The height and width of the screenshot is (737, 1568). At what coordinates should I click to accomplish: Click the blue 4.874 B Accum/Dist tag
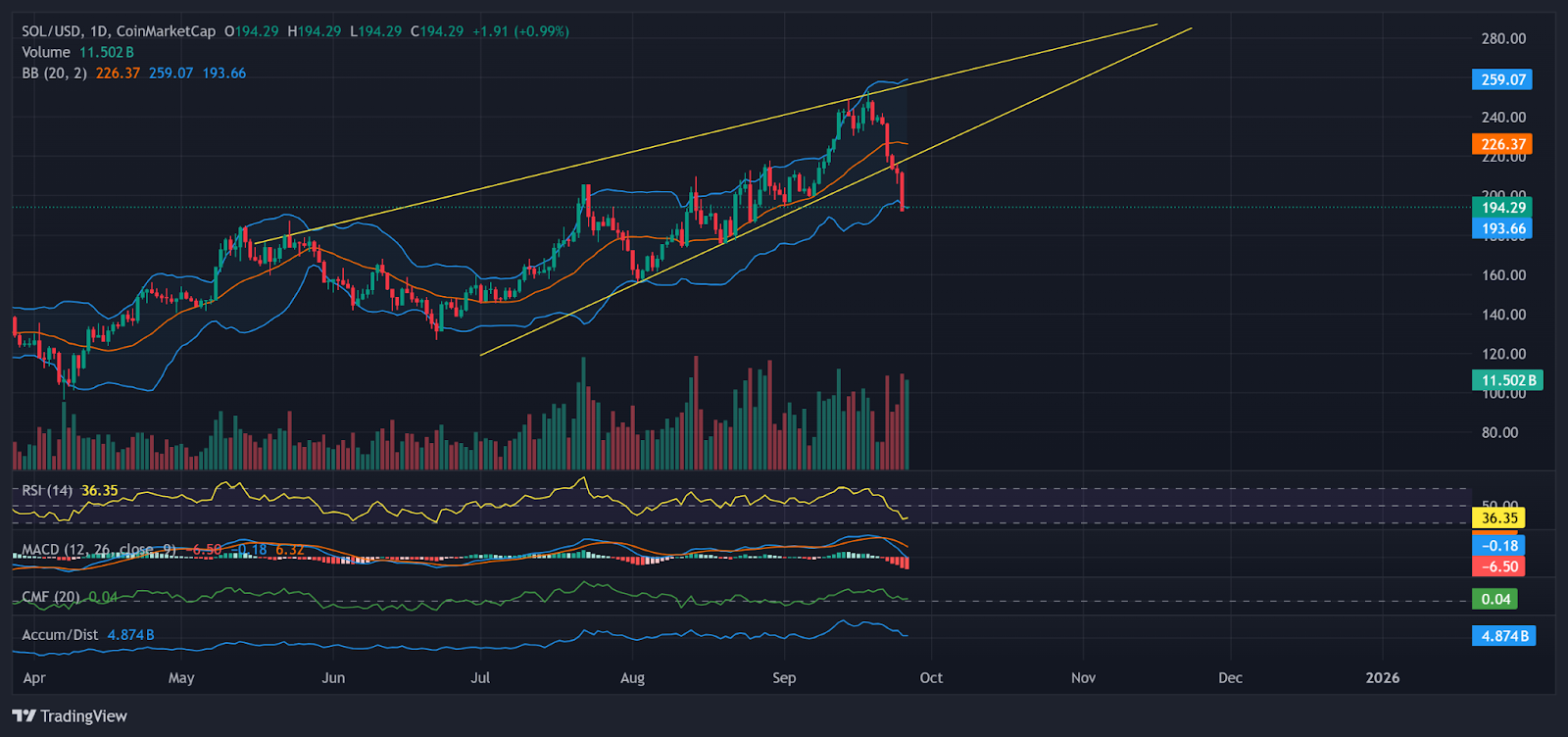click(1504, 636)
